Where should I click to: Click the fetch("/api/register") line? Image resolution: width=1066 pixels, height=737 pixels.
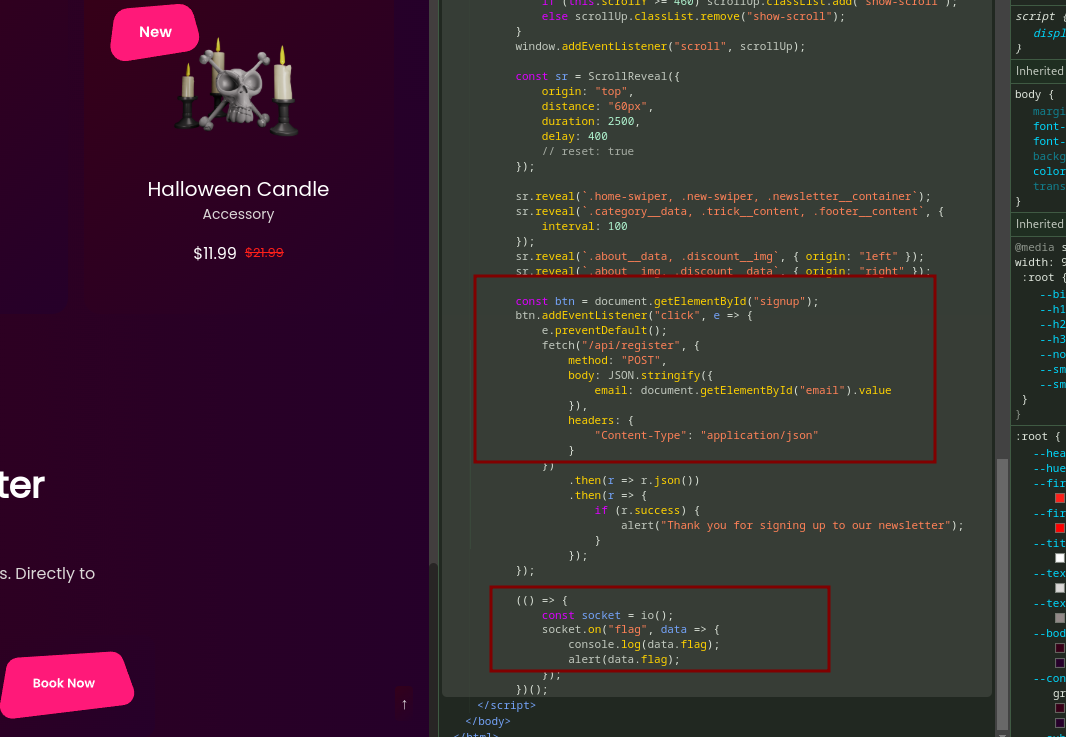621,345
